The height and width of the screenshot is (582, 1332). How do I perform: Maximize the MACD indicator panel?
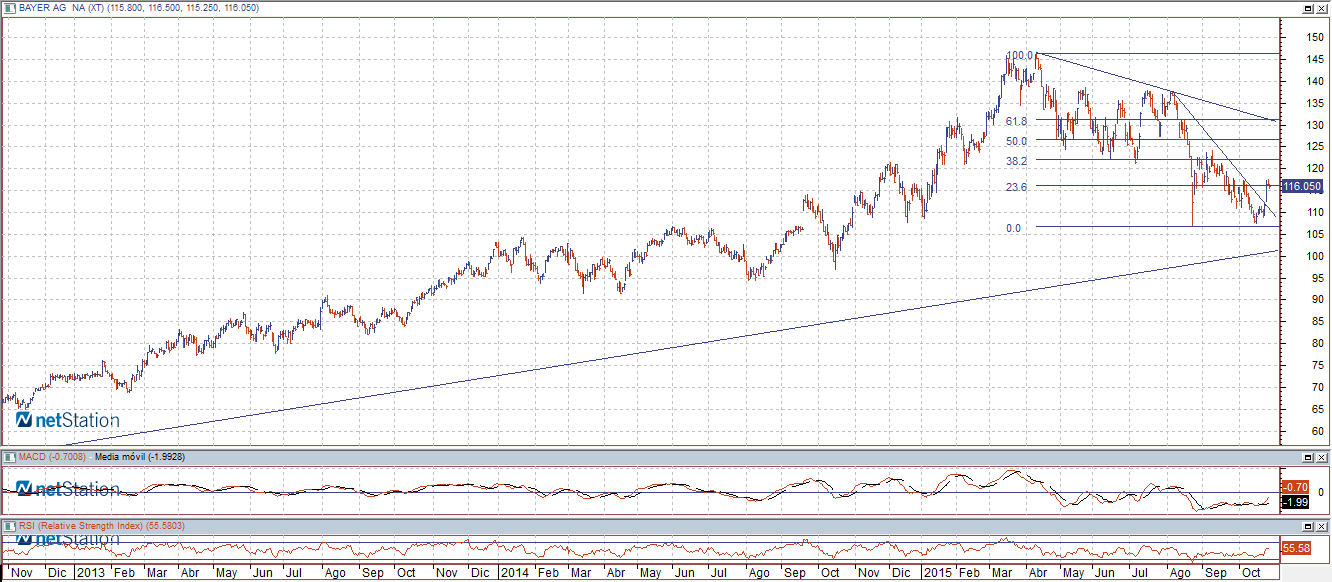click(x=1308, y=456)
